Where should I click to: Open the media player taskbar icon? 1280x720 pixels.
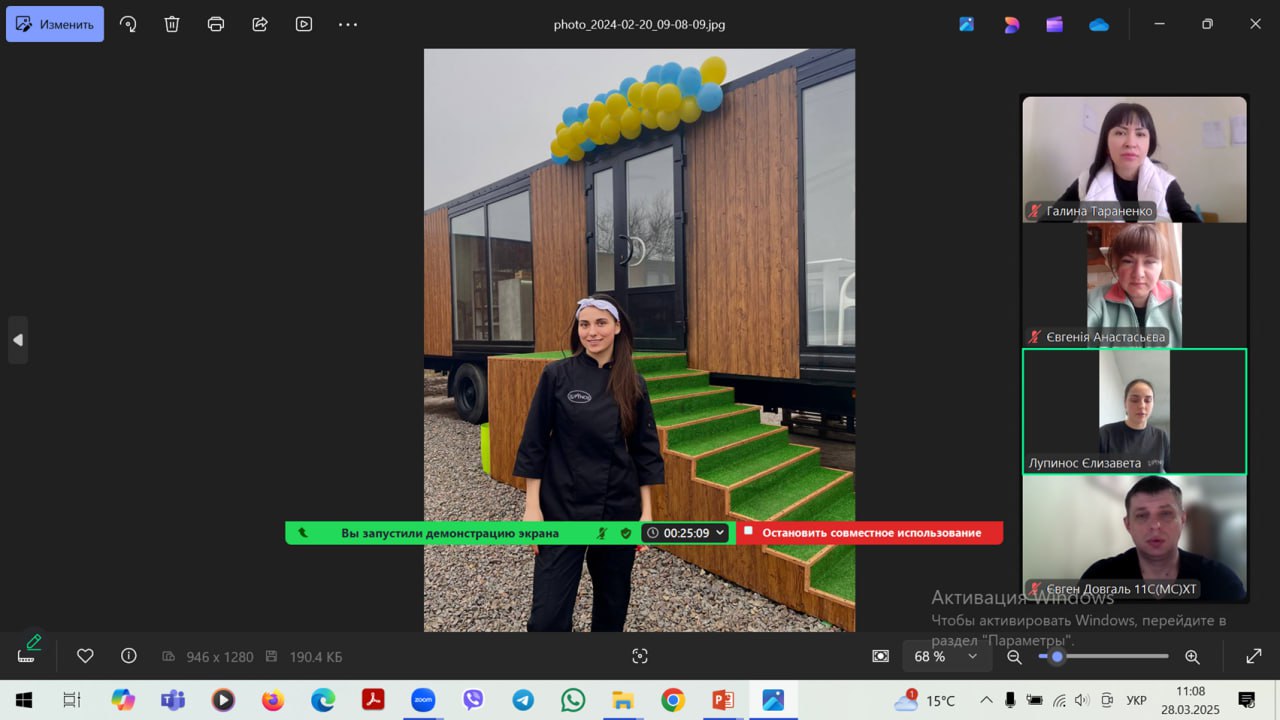[223, 700]
